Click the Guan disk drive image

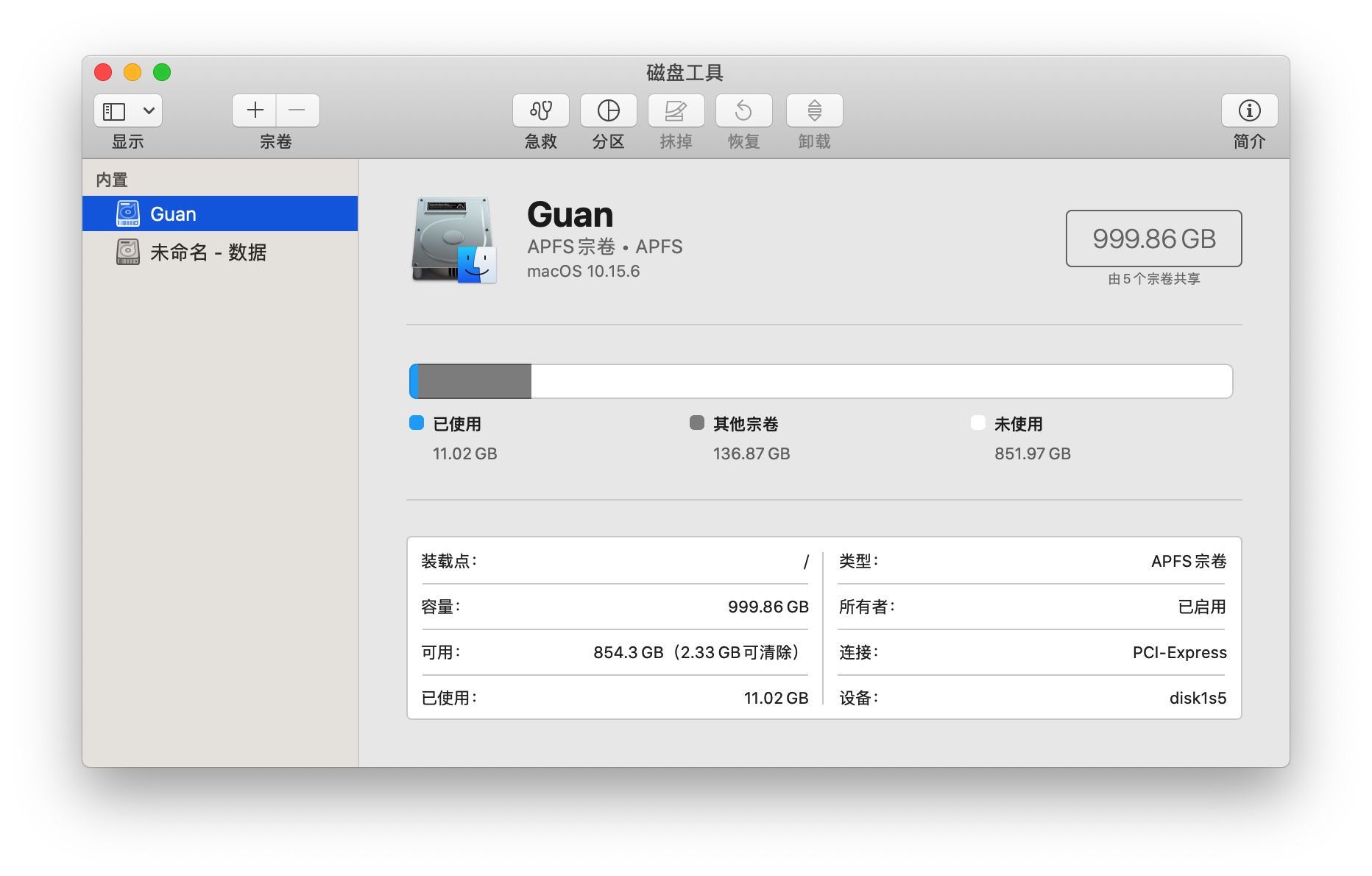pos(453,240)
